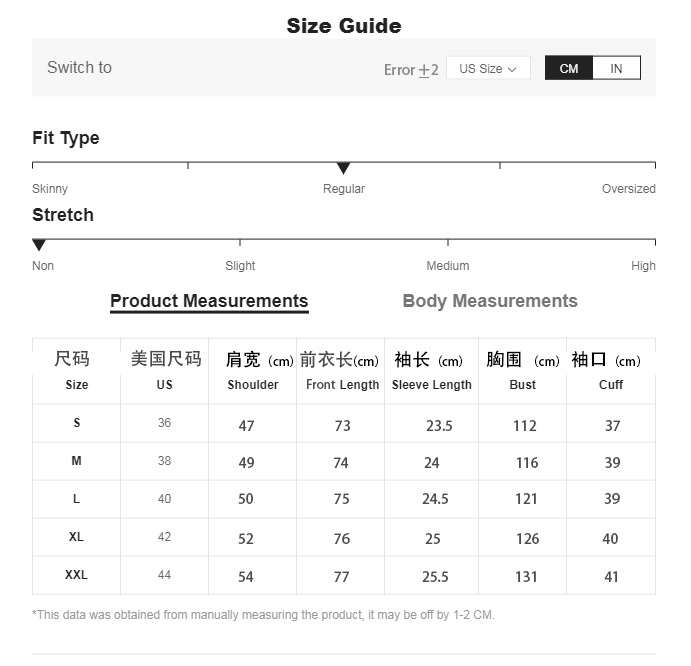
Task: Click the Skinny fit label
Action: coord(50,189)
